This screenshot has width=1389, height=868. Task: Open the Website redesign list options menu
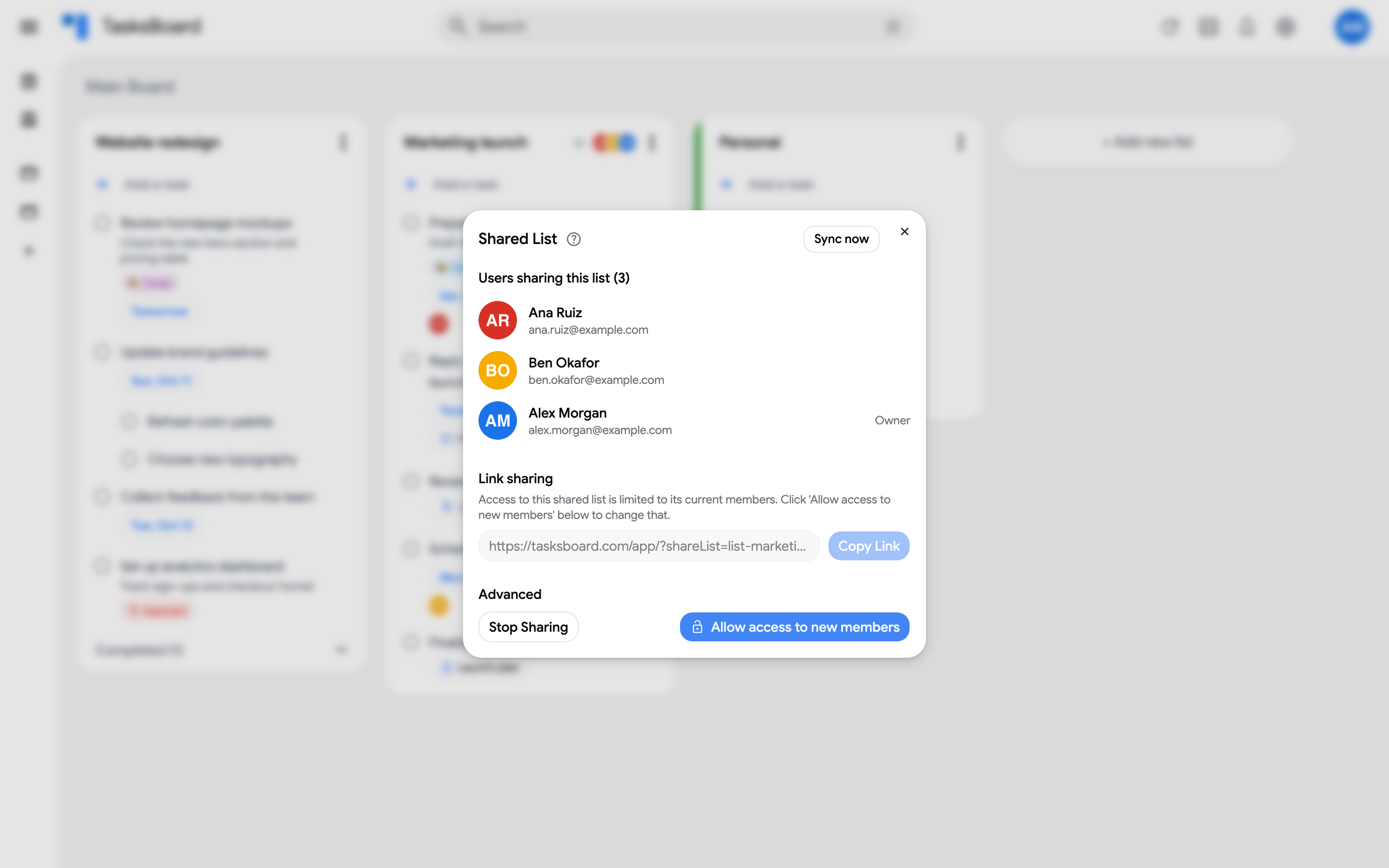[x=343, y=142]
